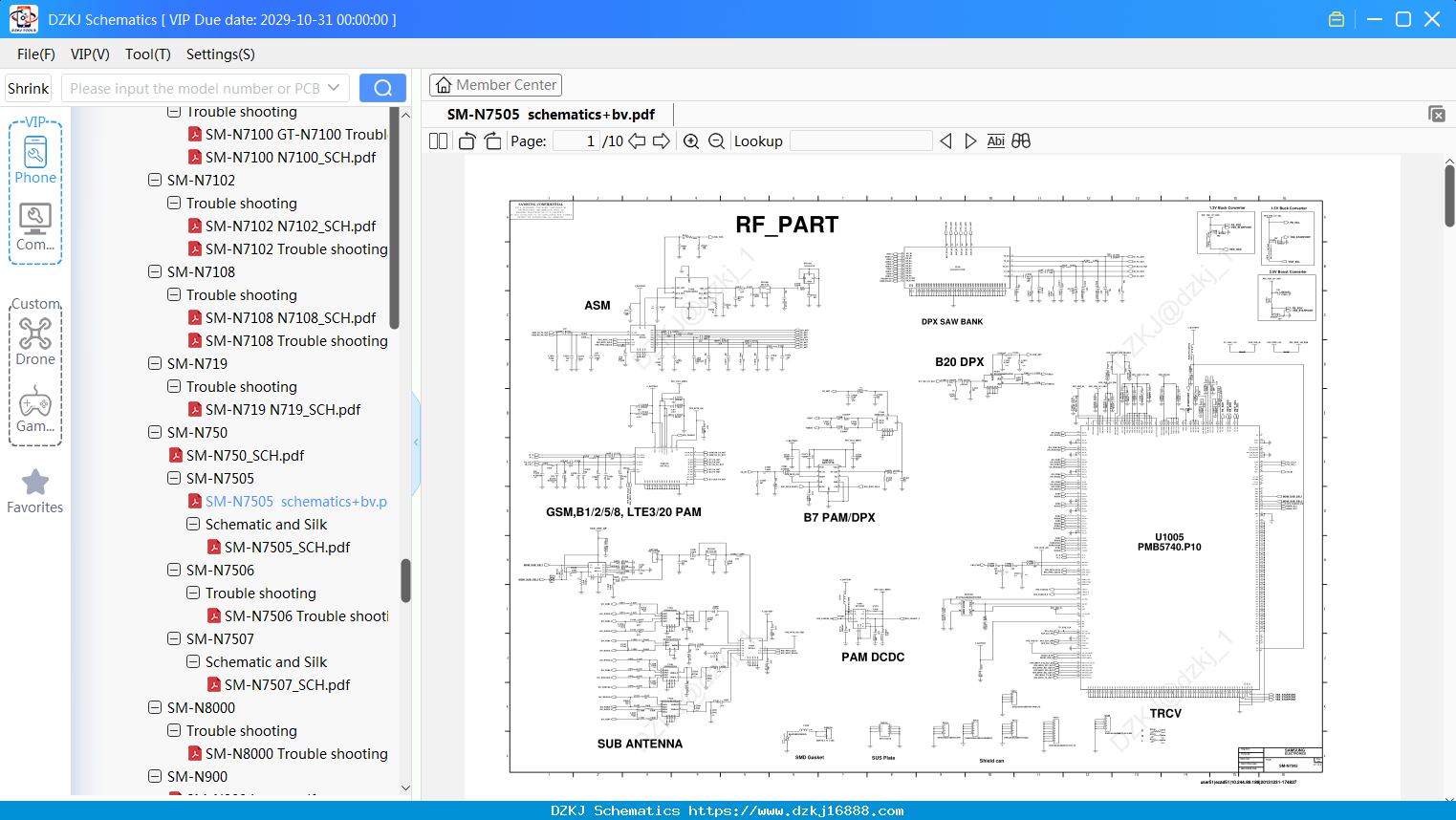
Task: Click the Member Center button
Action: click(x=495, y=85)
